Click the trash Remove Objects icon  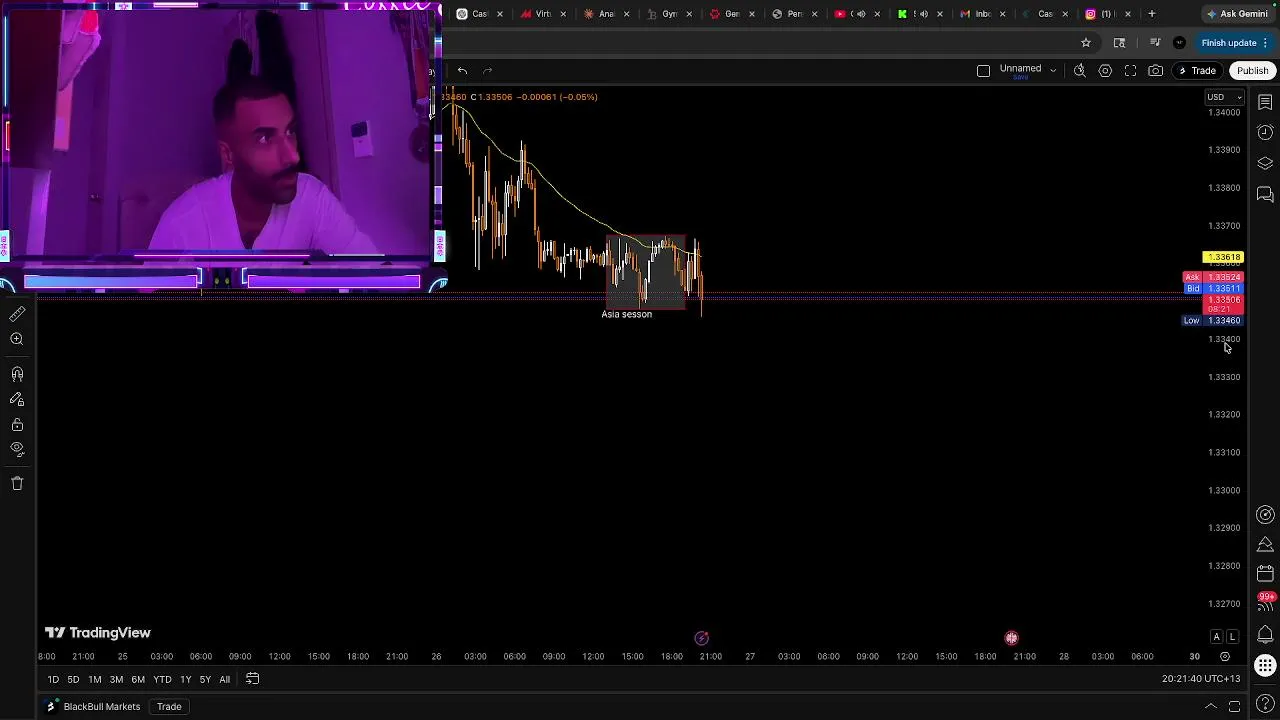[17, 483]
